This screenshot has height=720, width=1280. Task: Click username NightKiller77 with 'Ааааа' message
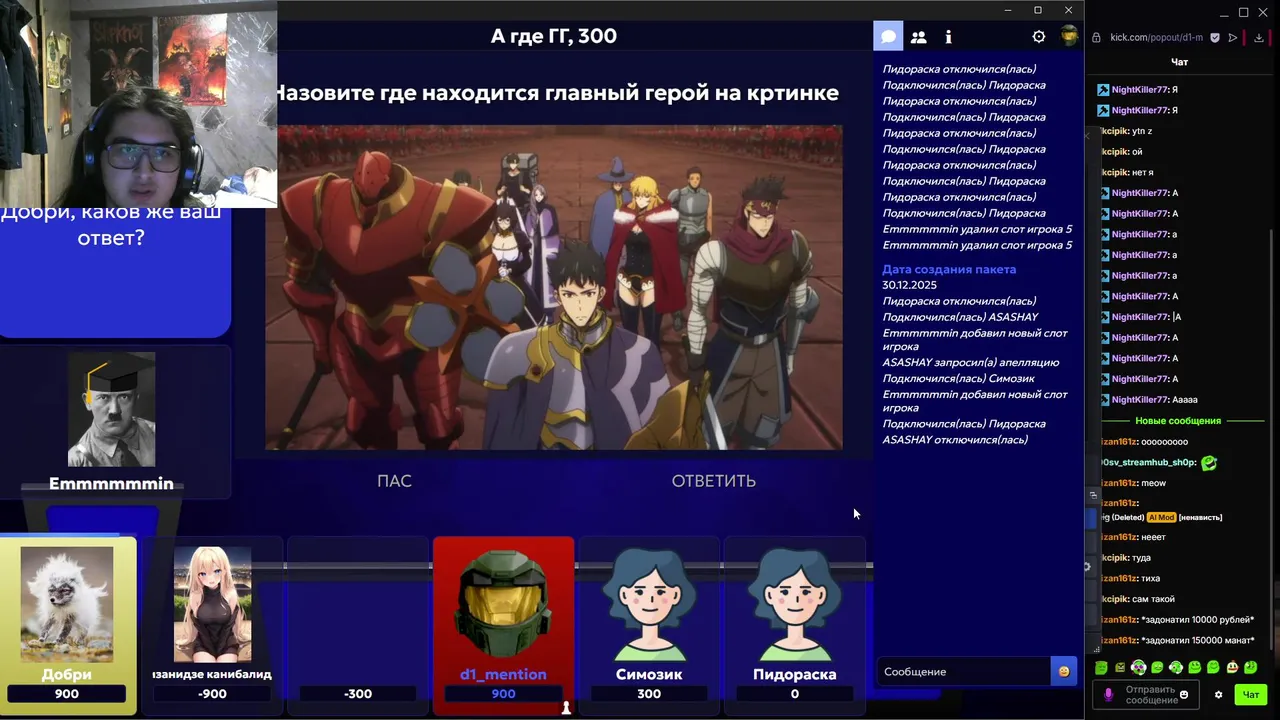pyautogui.click(x=1140, y=400)
